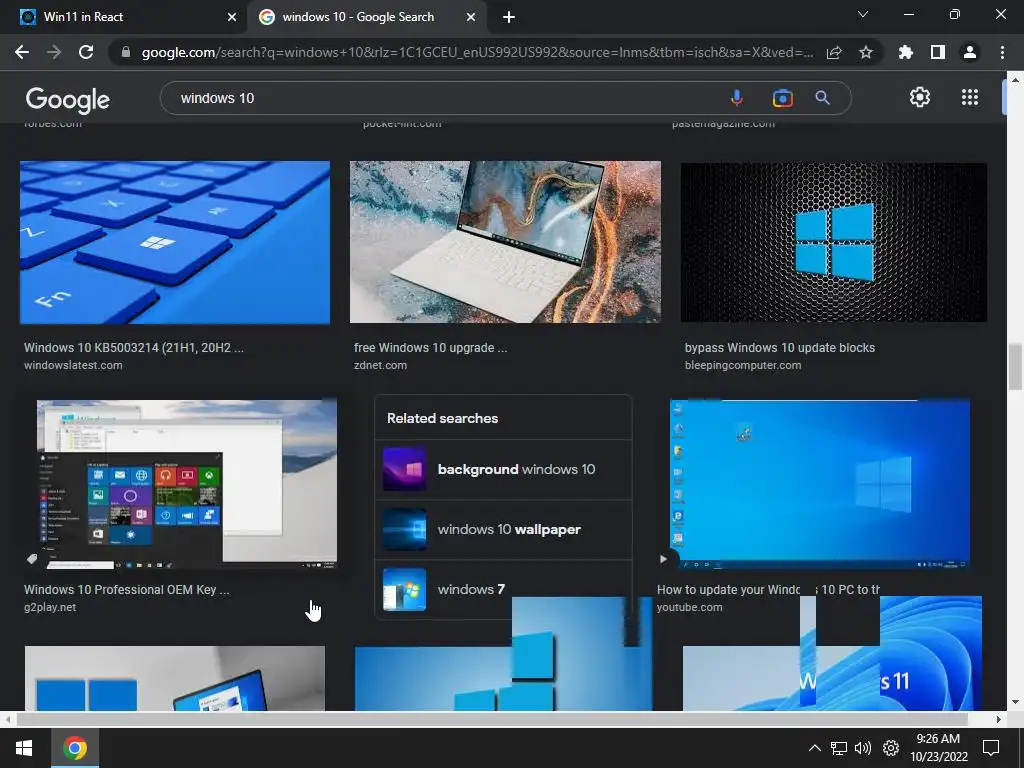Open the Chrome profile icon
This screenshot has width=1024, height=768.
pos(970,52)
